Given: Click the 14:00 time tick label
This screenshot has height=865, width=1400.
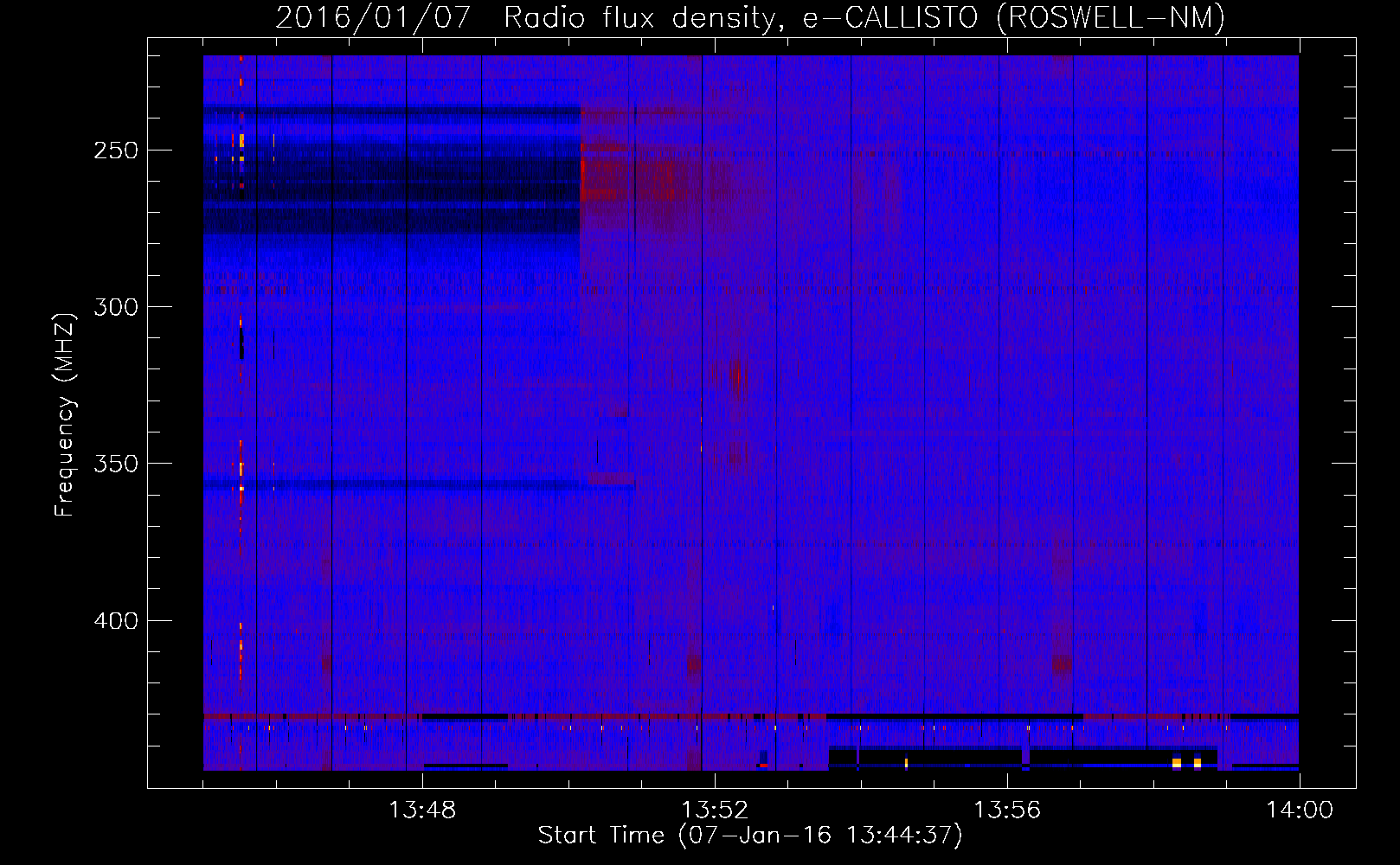Looking at the screenshot, I should (1300, 811).
